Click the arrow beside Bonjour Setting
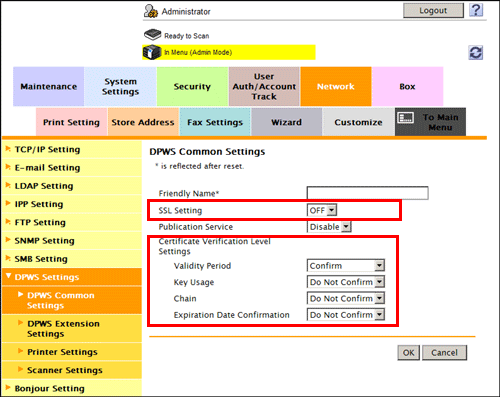 pos(8,388)
